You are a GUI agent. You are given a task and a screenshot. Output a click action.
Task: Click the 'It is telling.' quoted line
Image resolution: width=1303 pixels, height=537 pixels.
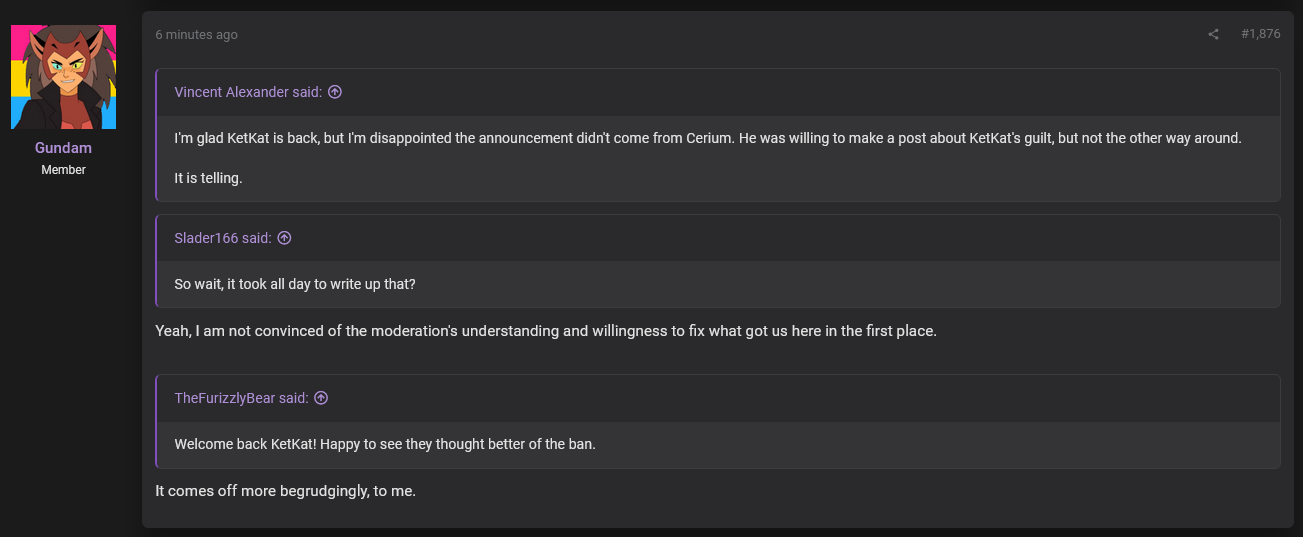pos(208,179)
